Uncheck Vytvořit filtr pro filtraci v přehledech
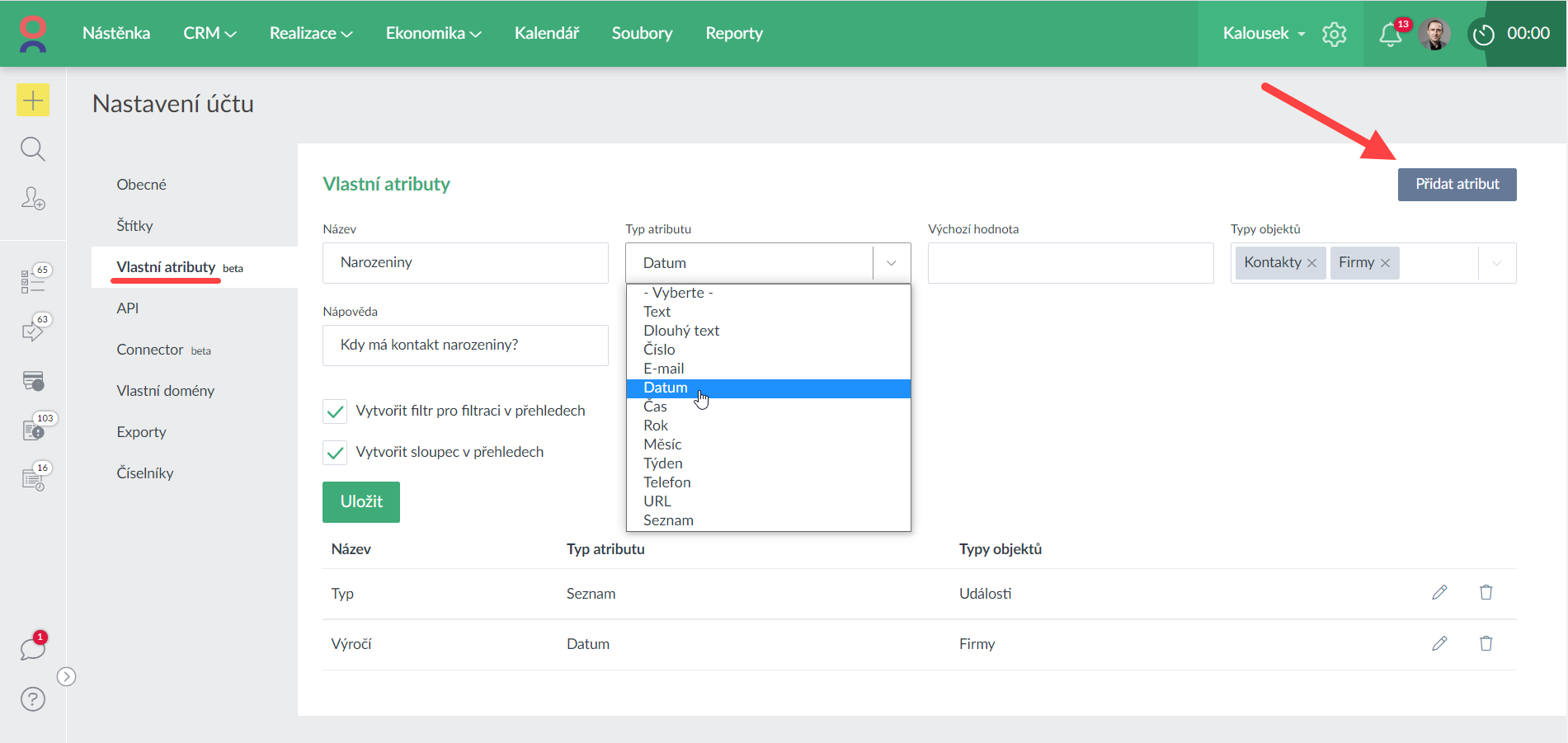 tap(335, 411)
